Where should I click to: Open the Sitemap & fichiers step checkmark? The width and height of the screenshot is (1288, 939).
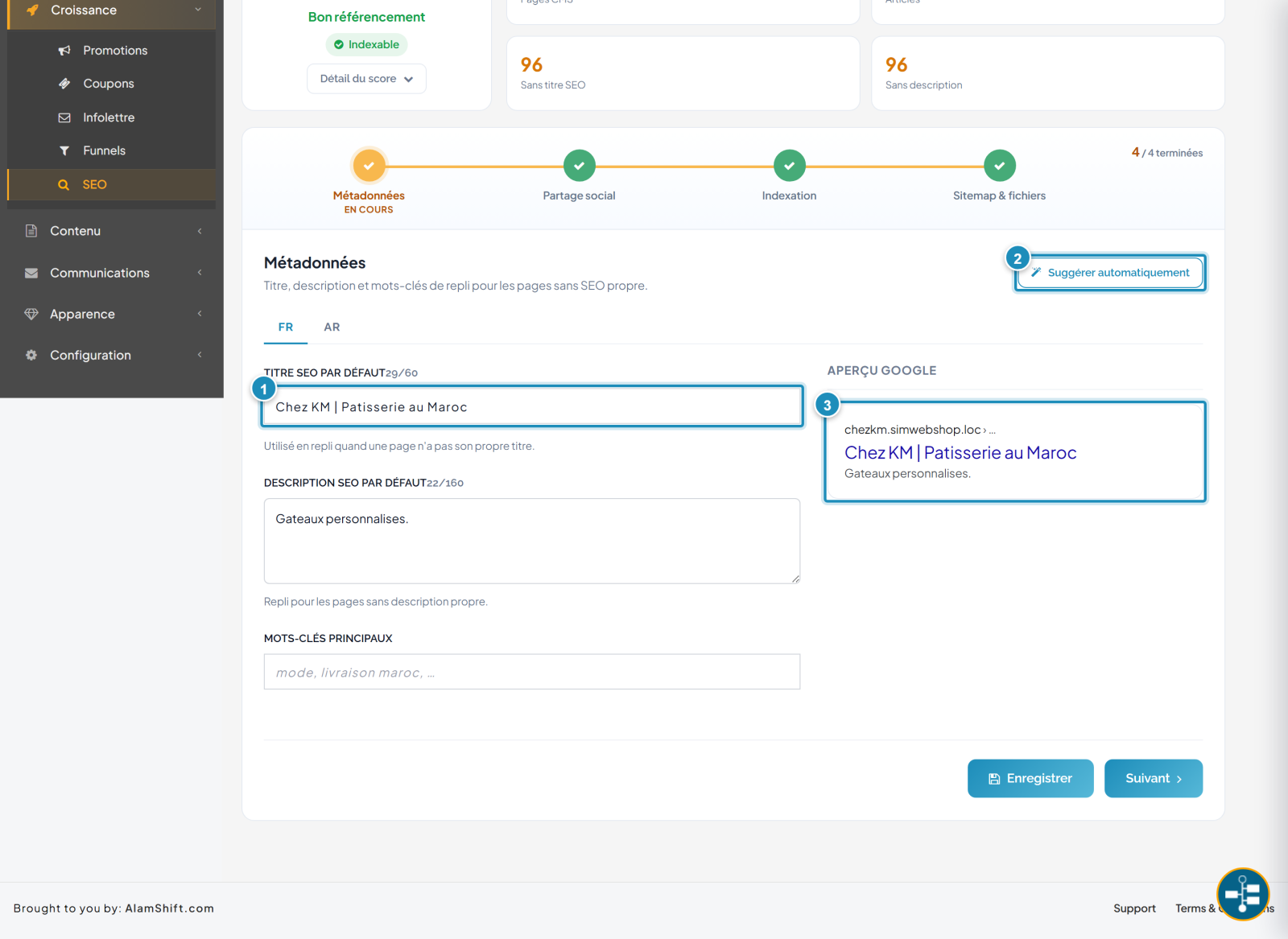(x=999, y=166)
